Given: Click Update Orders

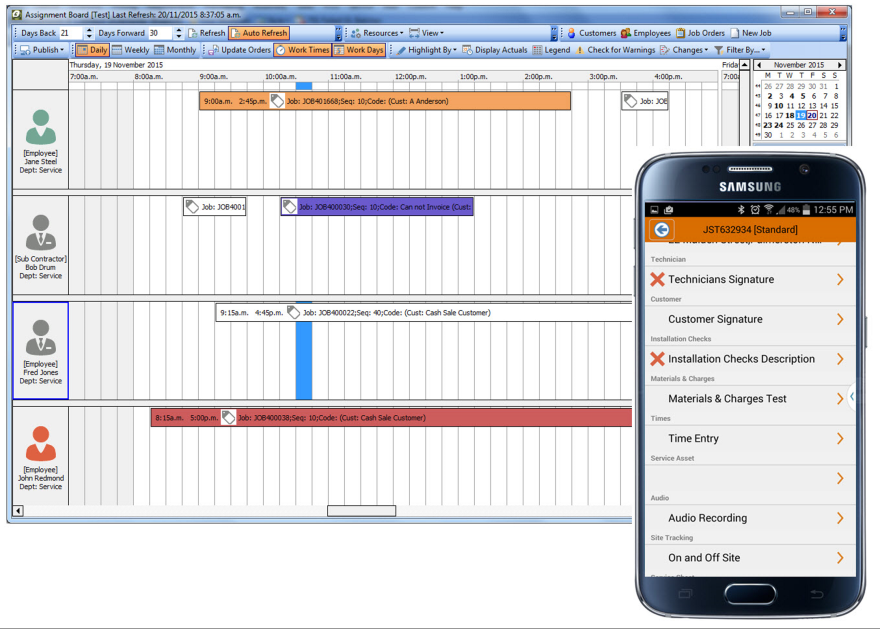Looking at the screenshot, I should [239, 50].
